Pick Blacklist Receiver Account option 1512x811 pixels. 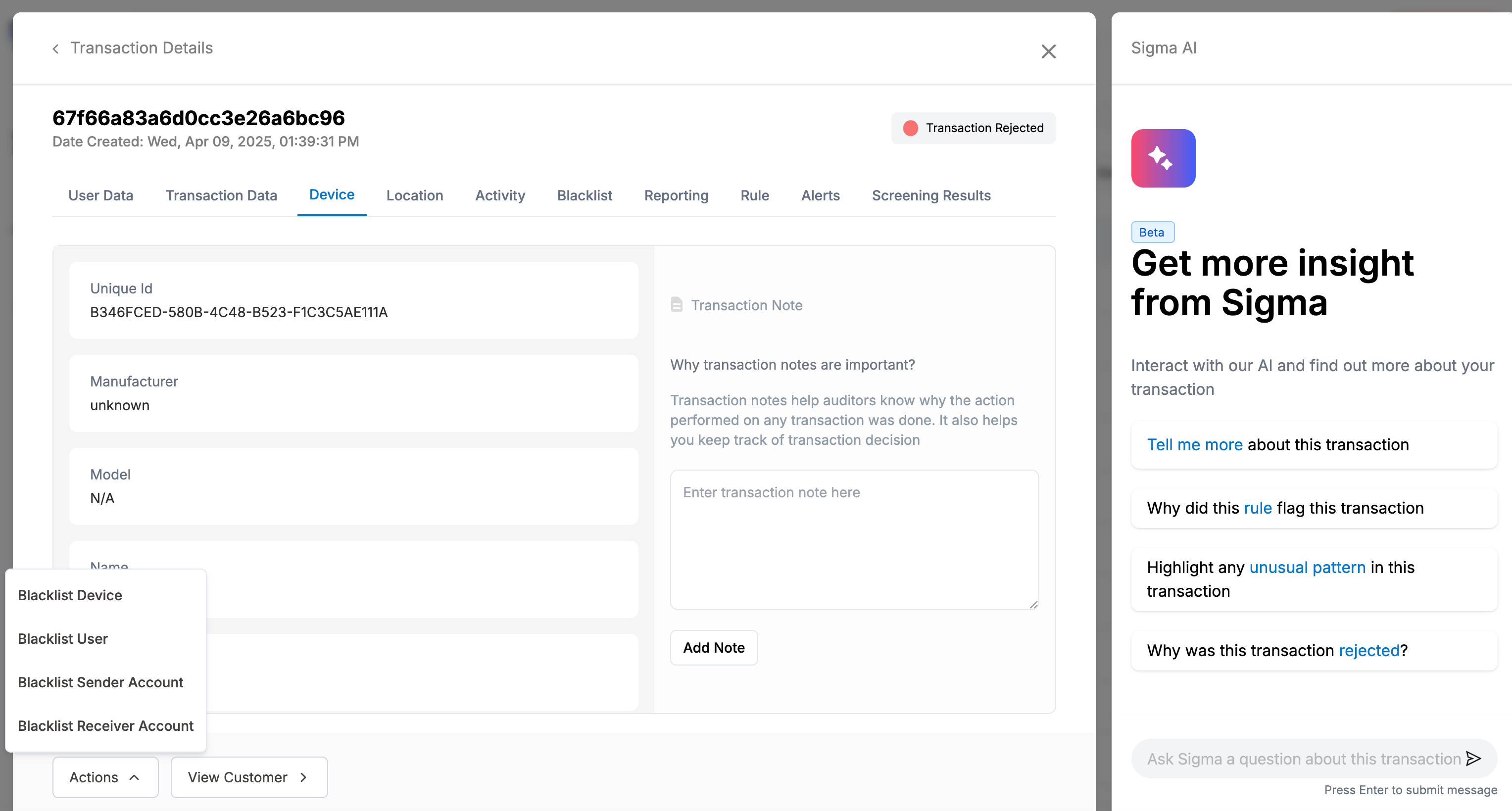click(105, 725)
